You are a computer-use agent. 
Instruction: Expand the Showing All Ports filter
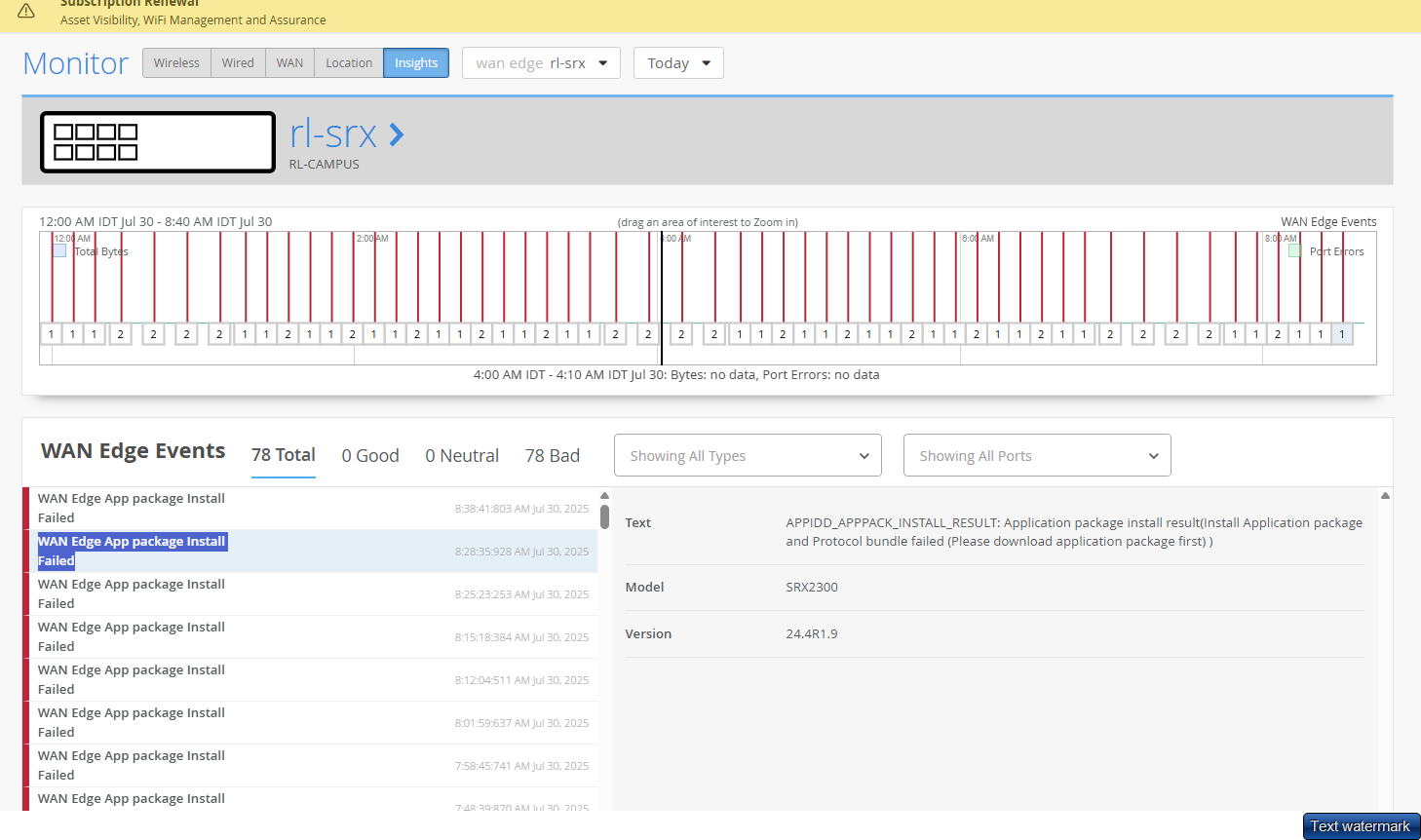(x=1037, y=455)
